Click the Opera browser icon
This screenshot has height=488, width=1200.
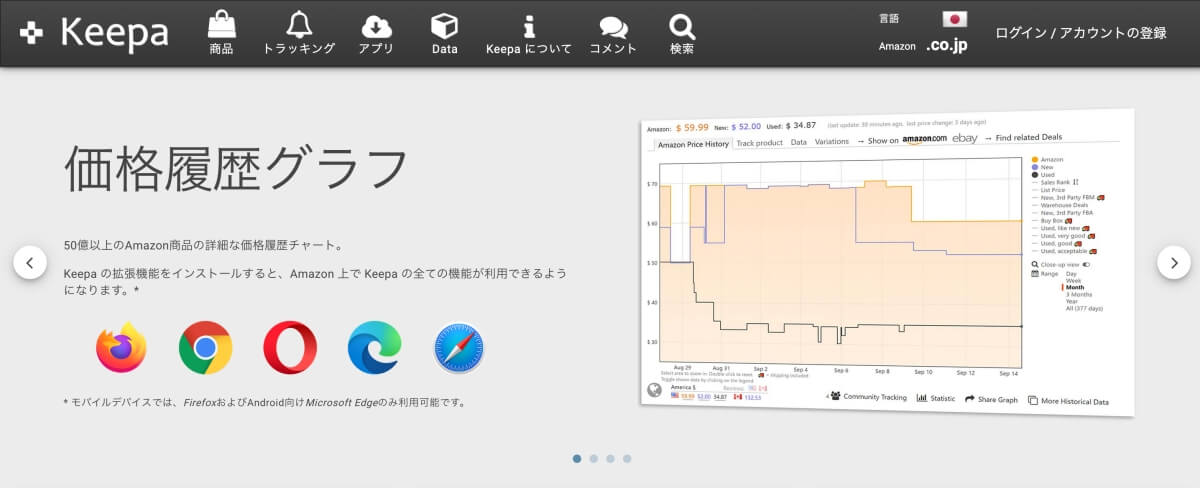coord(290,347)
